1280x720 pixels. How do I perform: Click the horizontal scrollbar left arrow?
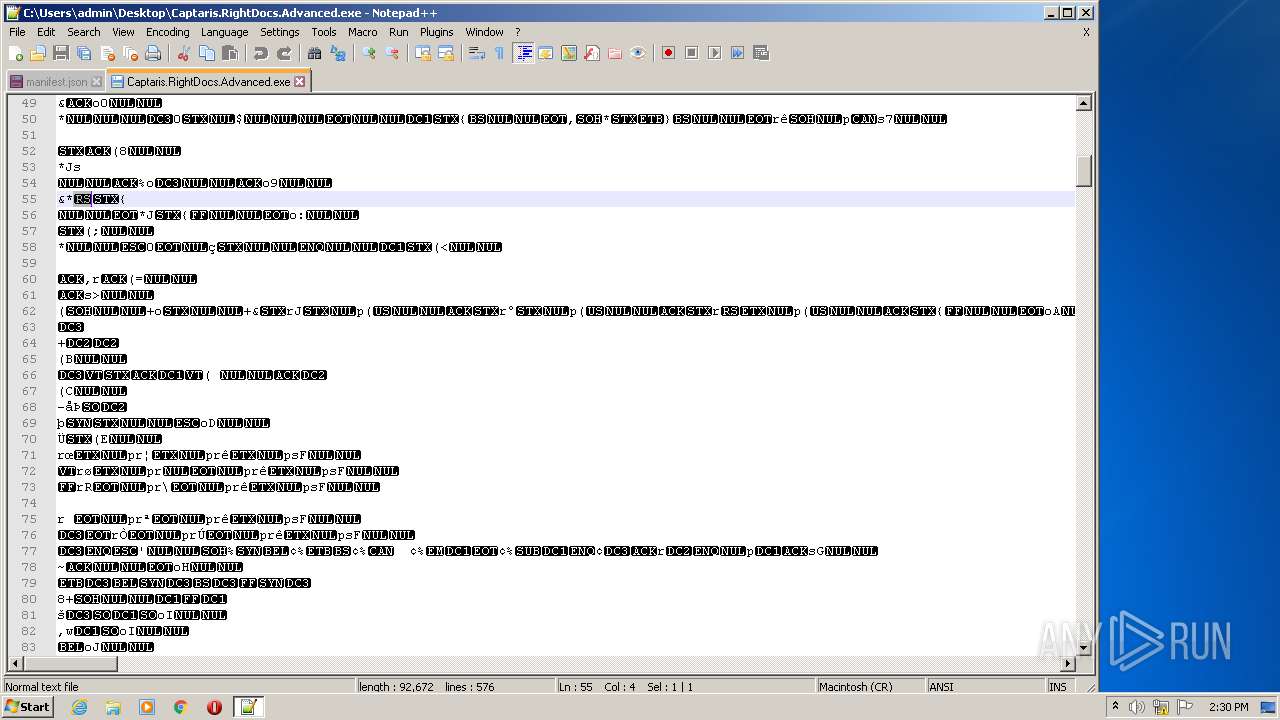pyautogui.click(x=15, y=664)
